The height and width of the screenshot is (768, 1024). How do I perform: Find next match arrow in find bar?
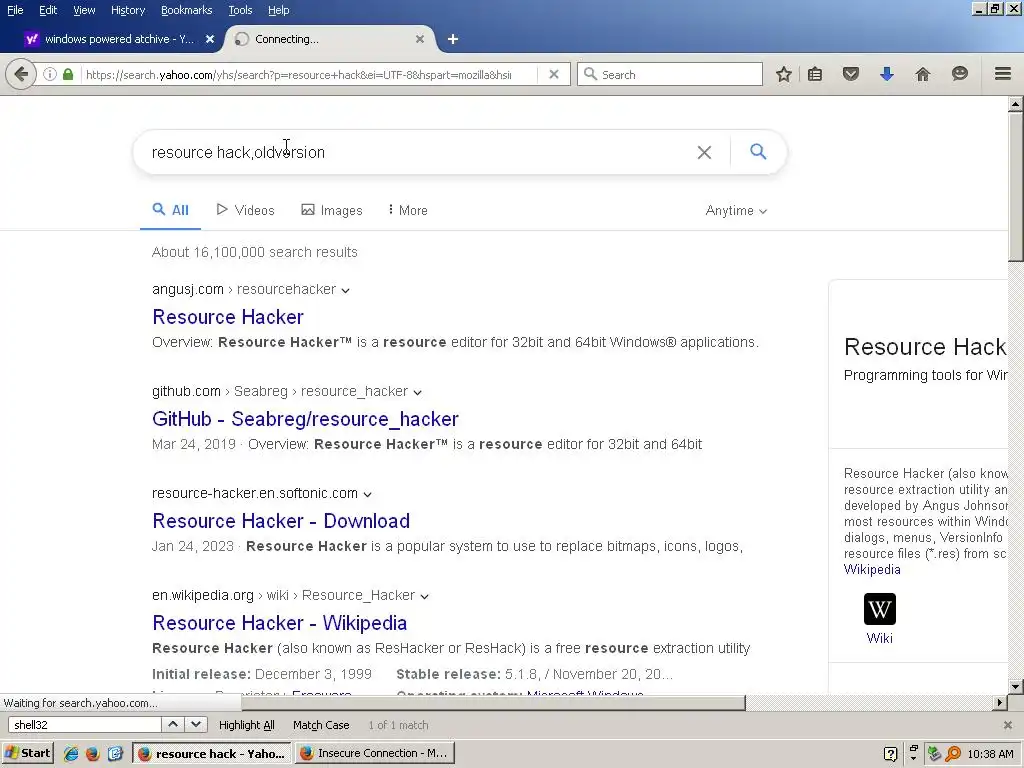pos(196,724)
